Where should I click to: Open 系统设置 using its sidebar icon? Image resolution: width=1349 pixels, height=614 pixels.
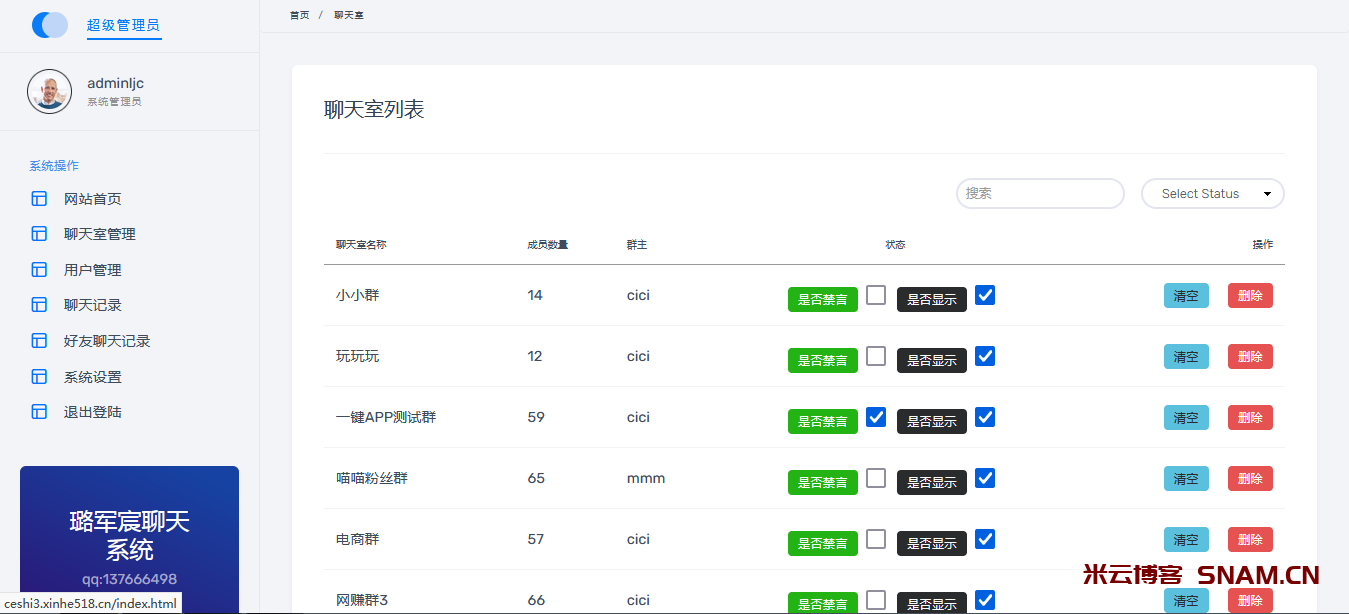click(39, 375)
